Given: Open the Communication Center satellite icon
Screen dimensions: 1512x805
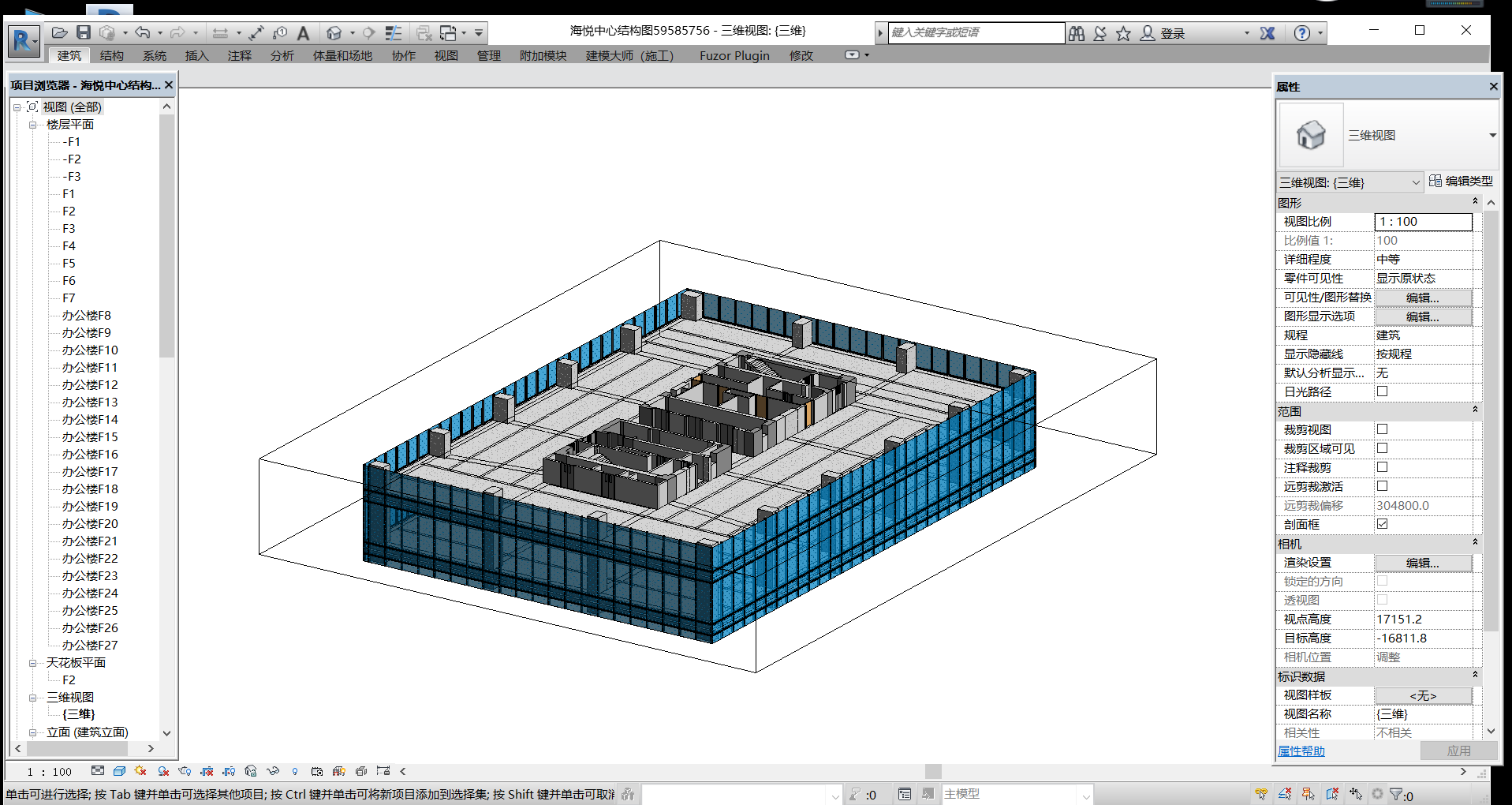Looking at the screenshot, I should pyautogui.click(x=1100, y=33).
